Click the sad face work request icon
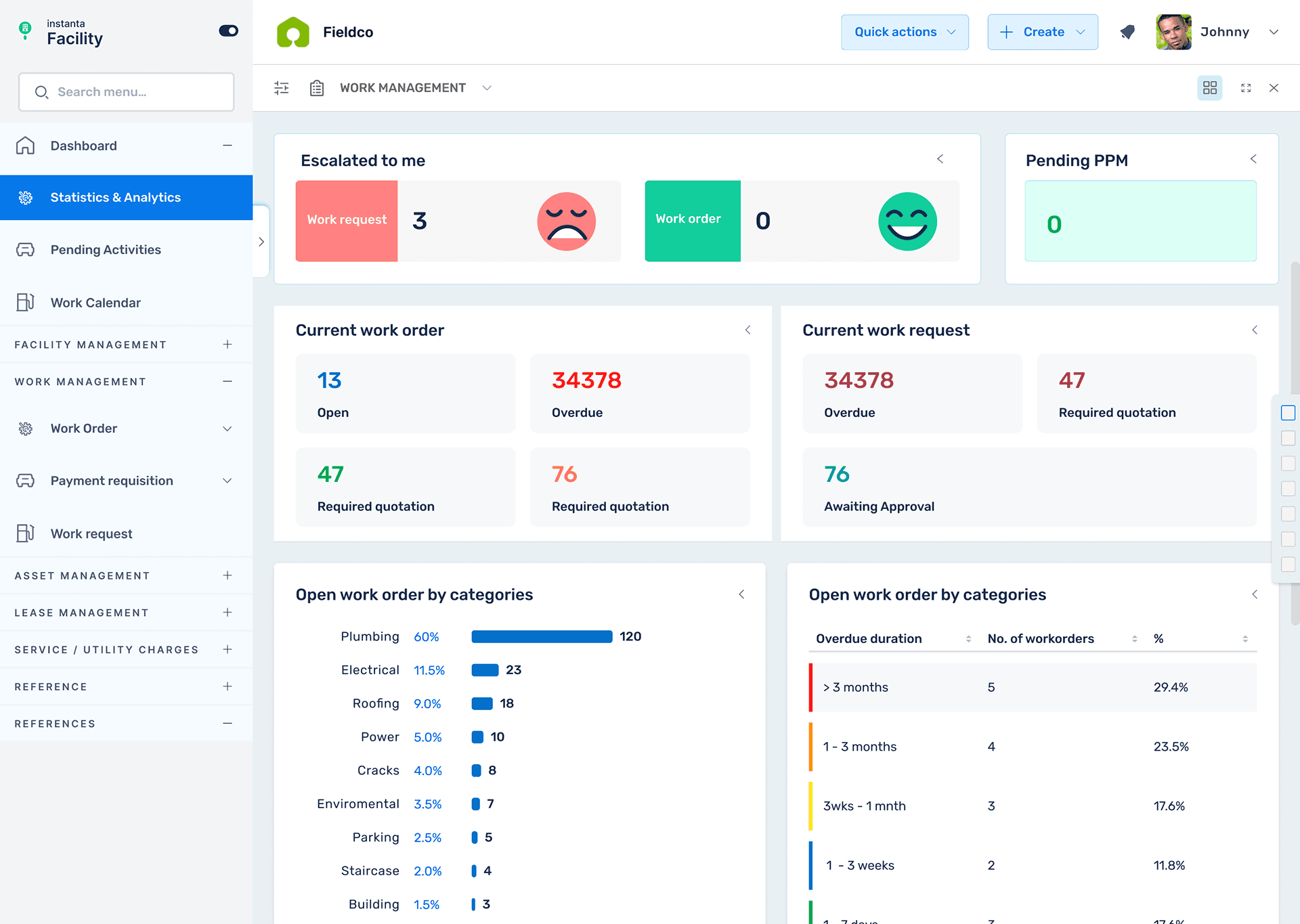Screen dimensions: 1300x924 tap(566, 221)
